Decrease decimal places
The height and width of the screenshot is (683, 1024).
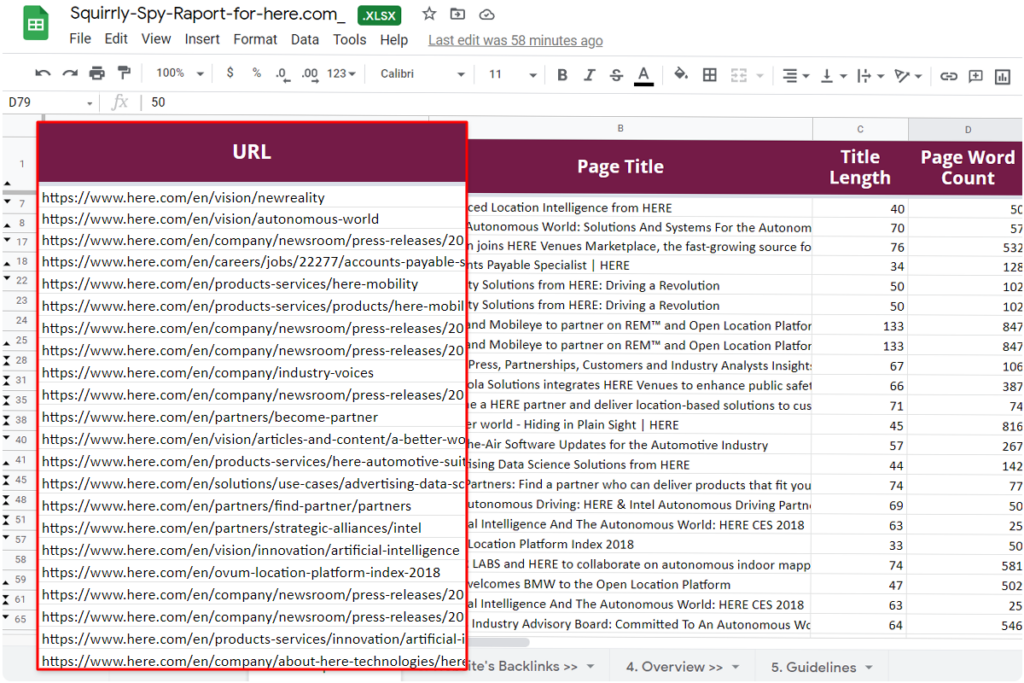click(282, 74)
